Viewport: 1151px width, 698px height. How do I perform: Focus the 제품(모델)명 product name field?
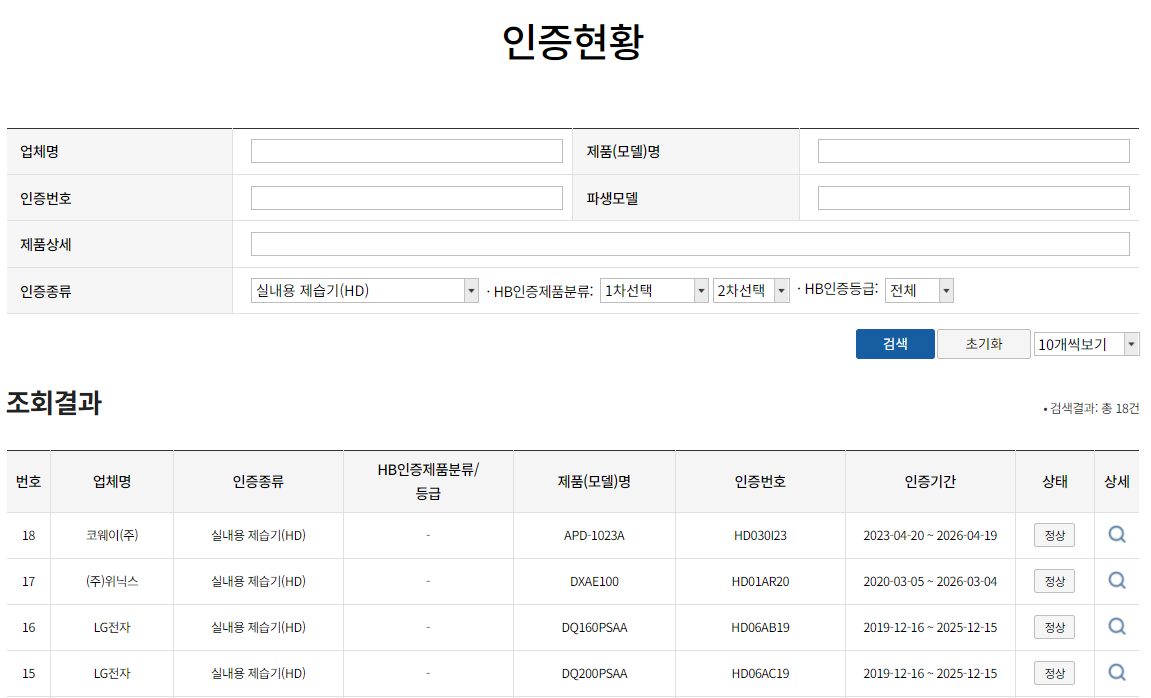point(973,150)
